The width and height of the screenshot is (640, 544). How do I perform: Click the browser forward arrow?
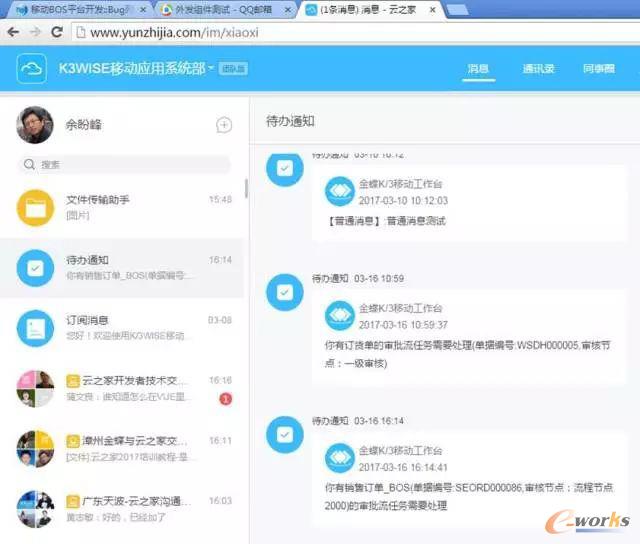coord(36,32)
